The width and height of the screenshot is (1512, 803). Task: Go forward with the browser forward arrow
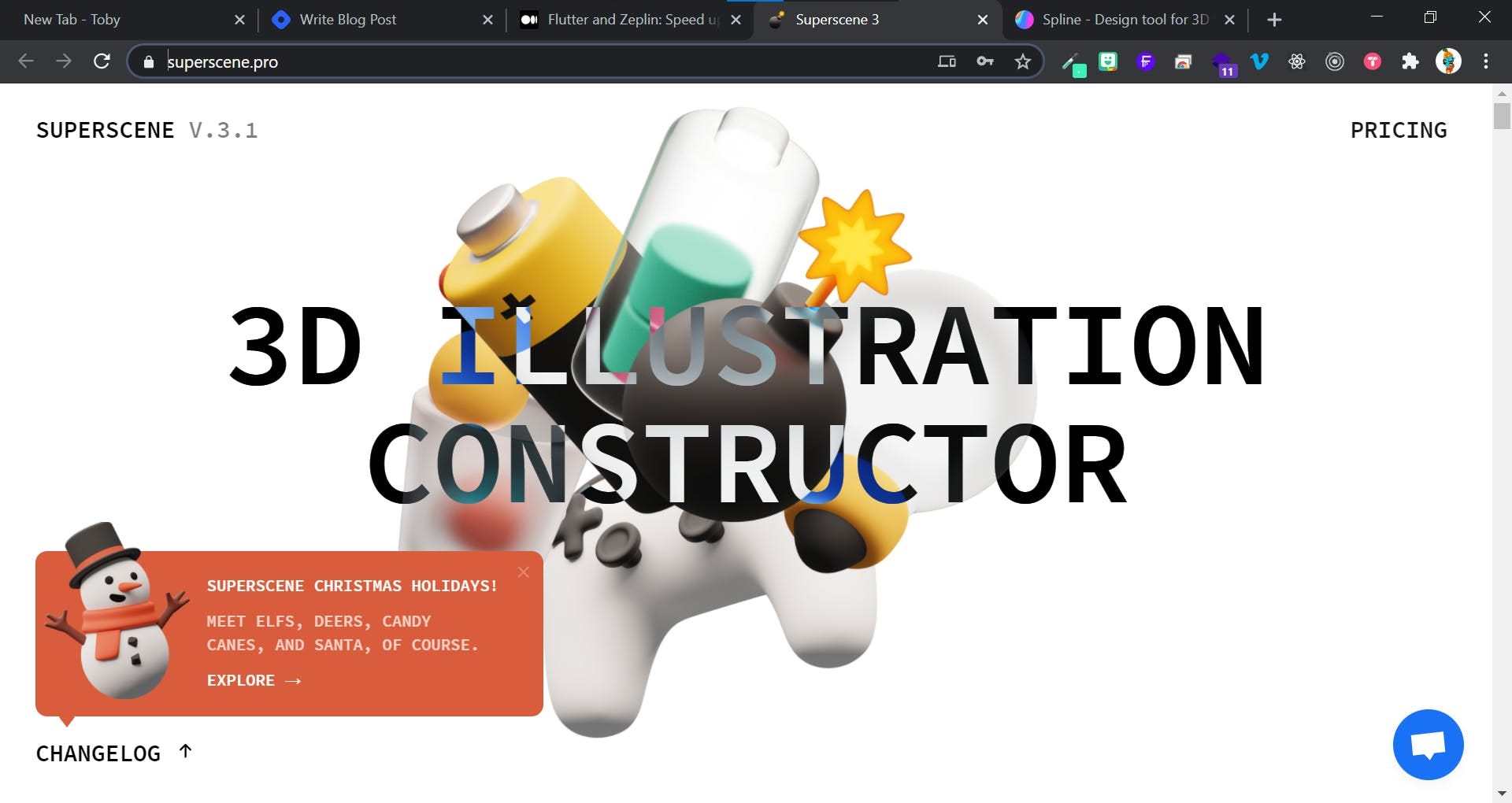coord(64,61)
